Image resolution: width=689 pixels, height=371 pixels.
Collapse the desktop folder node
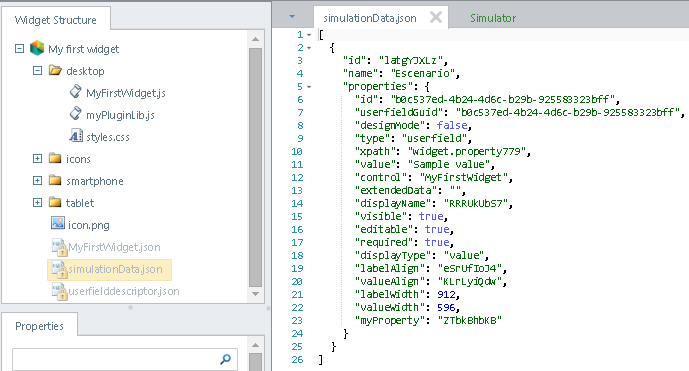click(x=37, y=70)
